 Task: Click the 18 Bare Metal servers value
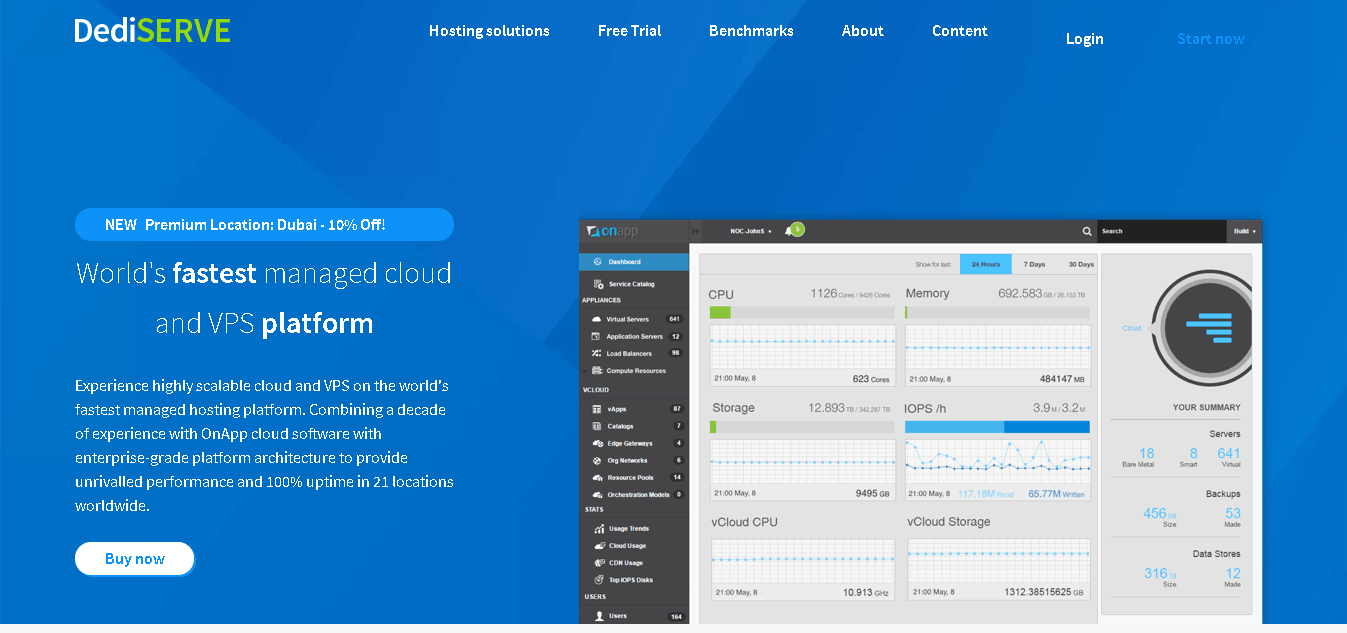pos(1146,453)
